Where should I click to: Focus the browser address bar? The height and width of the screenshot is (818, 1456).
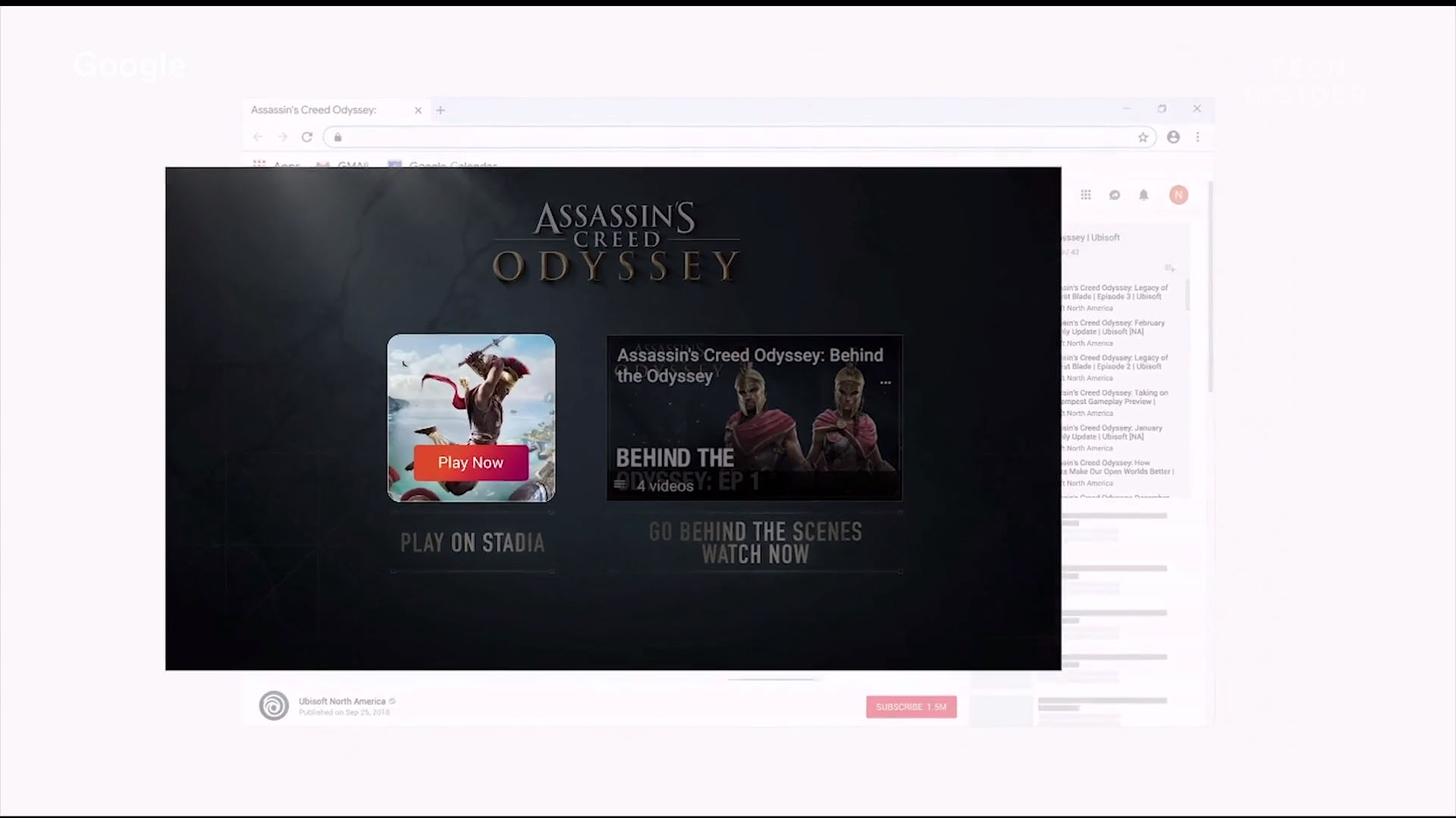pyautogui.click(x=739, y=137)
